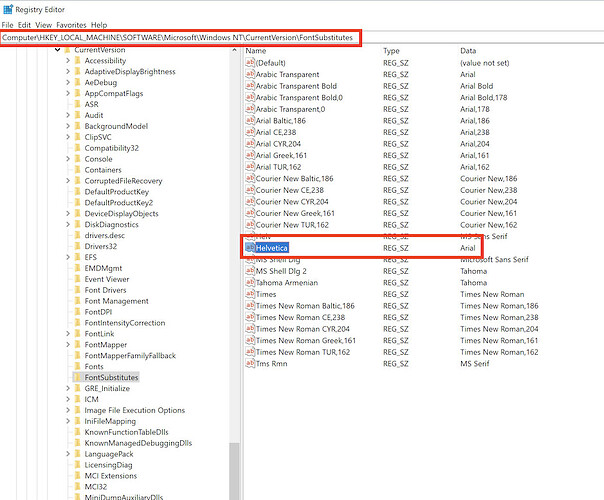The height and width of the screenshot is (500, 604).
Task: Select the Courier New Greek,161 value name
Action: (x=295, y=213)
